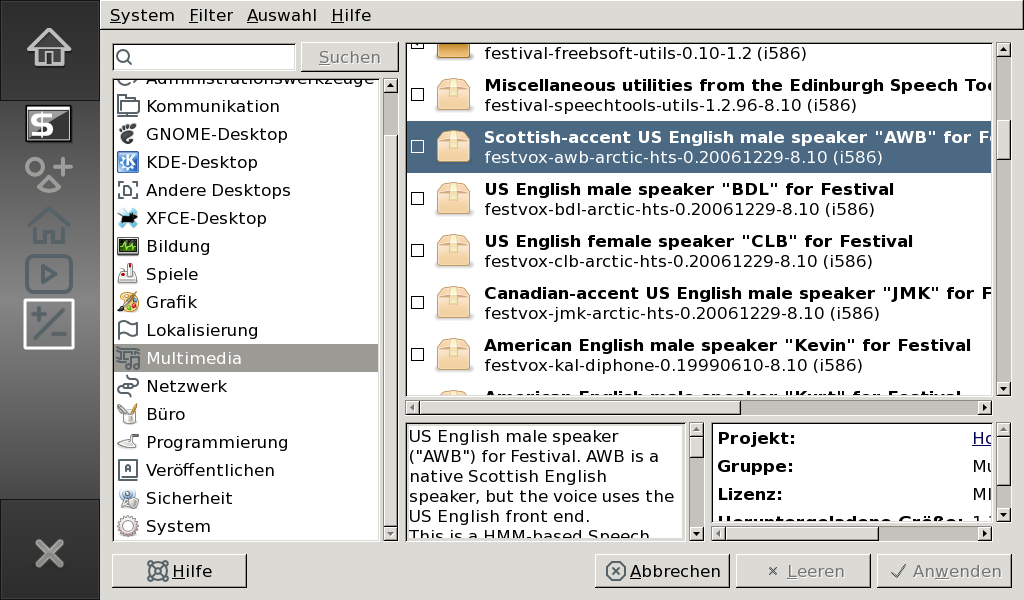Open the GNOME-Desktop footprint category

point(216,134)
